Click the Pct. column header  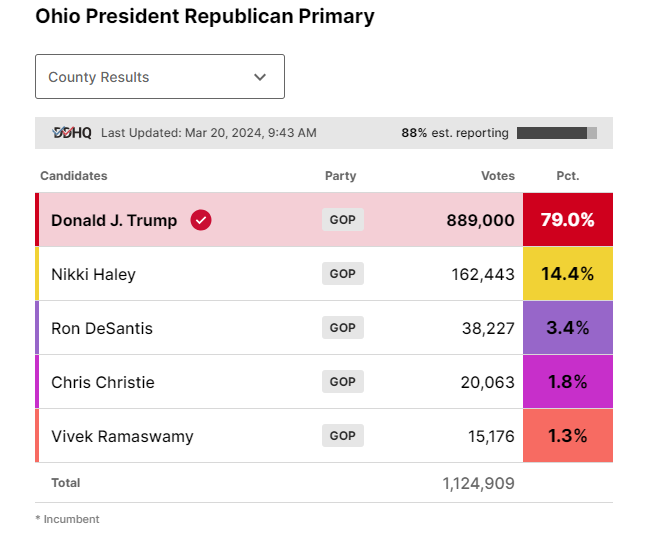tap(567, 176)
